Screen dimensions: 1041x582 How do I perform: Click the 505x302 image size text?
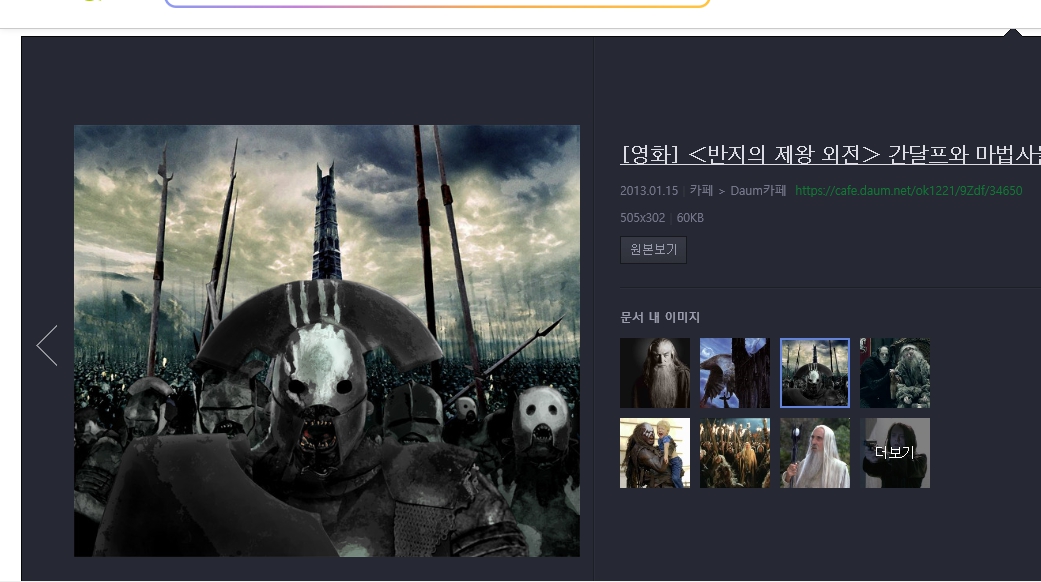642,218
